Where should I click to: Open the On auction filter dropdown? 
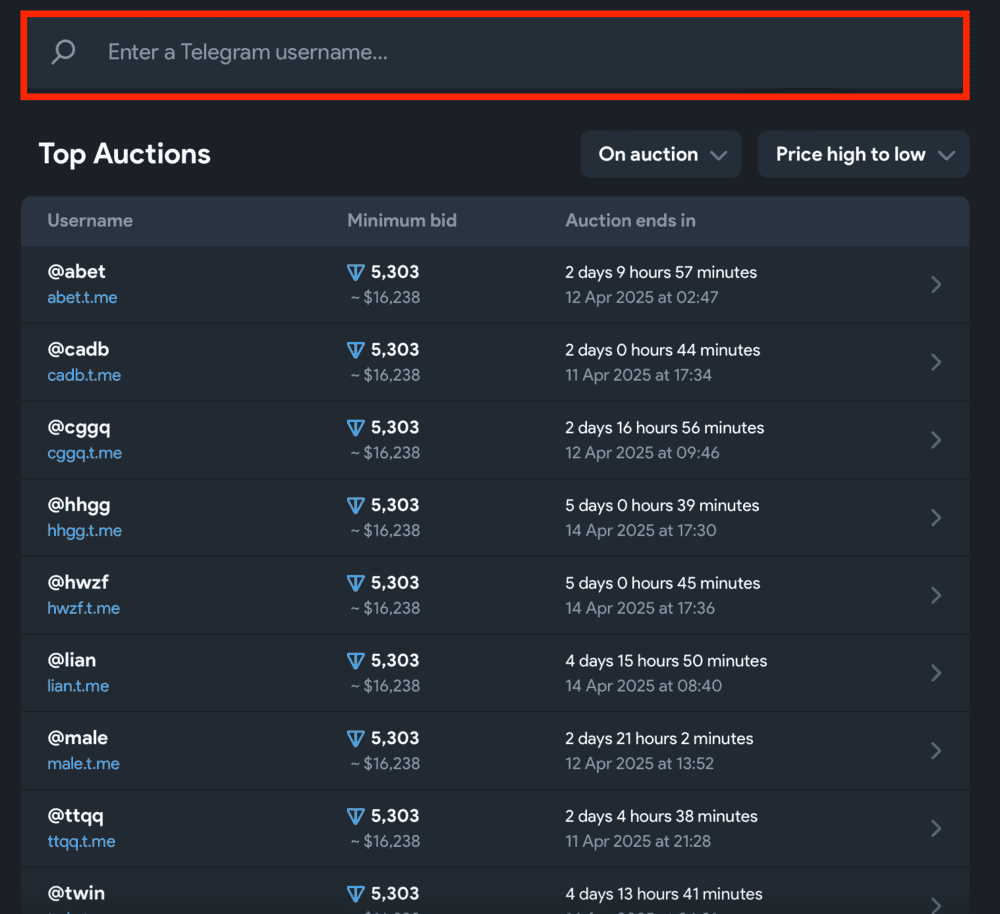pyautogui.click(x=661, y=154)
